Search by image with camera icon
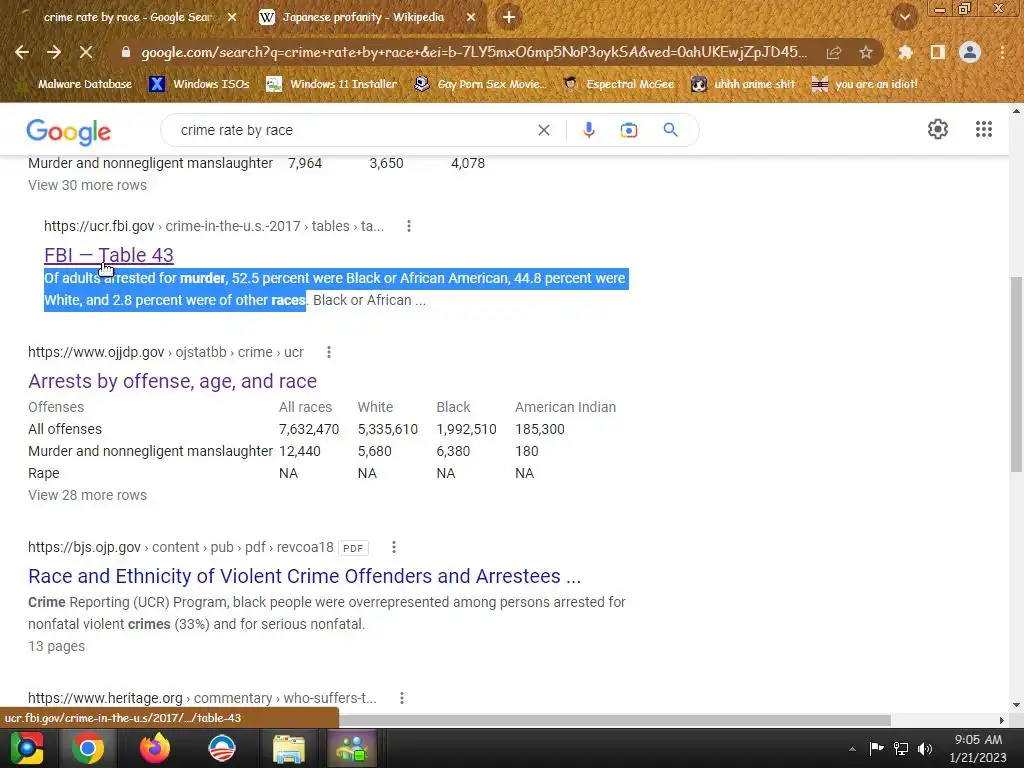This screenshot has width=1024, height=768. tap(628, 130)
